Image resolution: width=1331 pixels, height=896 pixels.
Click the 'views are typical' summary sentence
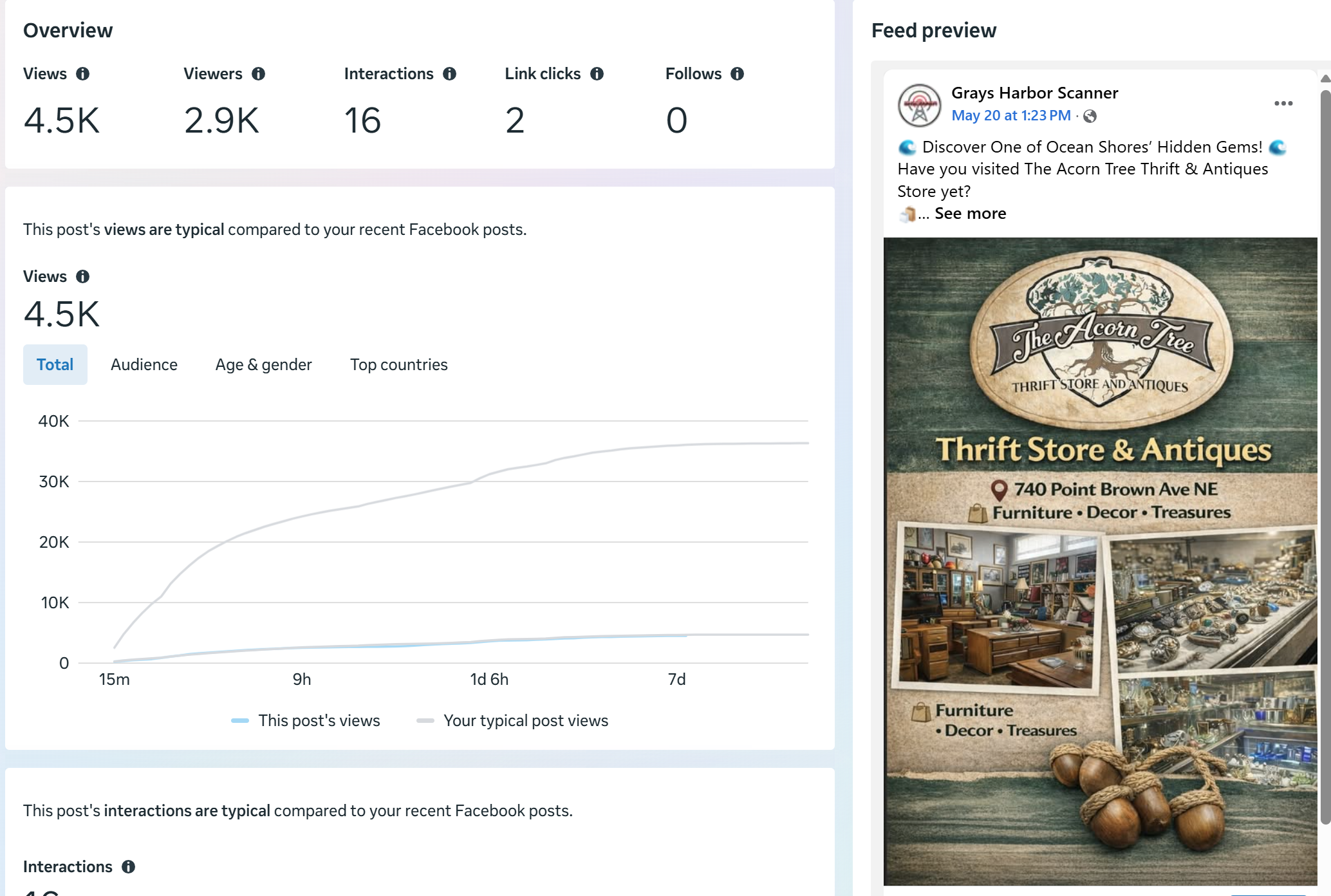pos(275,230)
